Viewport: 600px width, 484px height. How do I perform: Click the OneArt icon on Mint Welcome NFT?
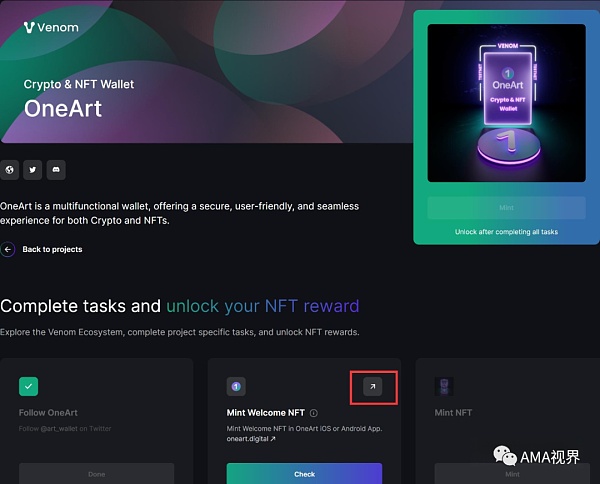tap(236, 386)
